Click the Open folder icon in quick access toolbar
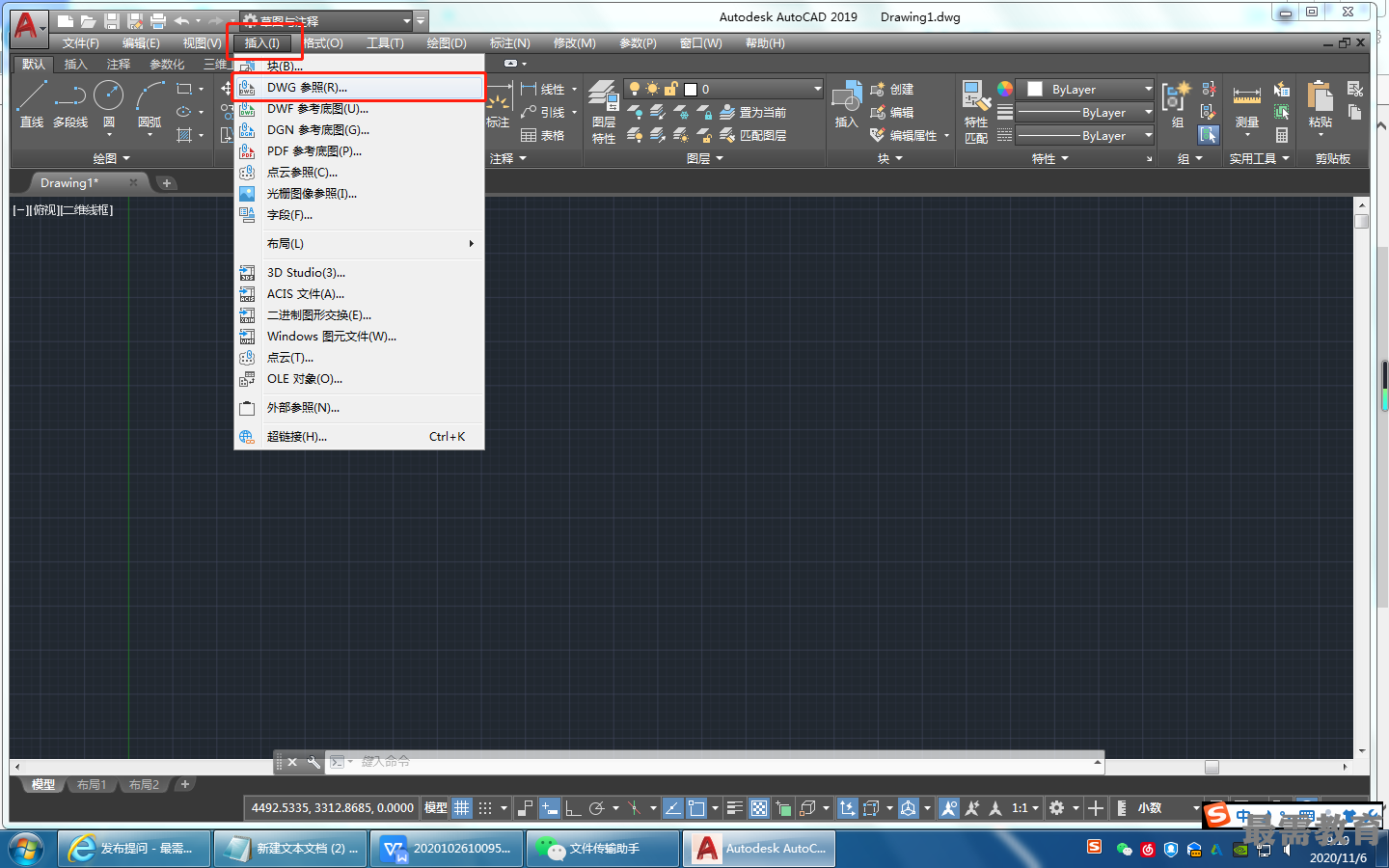Screen dimensions: 1389x868 pyautogui.click(x=88, y=20)
